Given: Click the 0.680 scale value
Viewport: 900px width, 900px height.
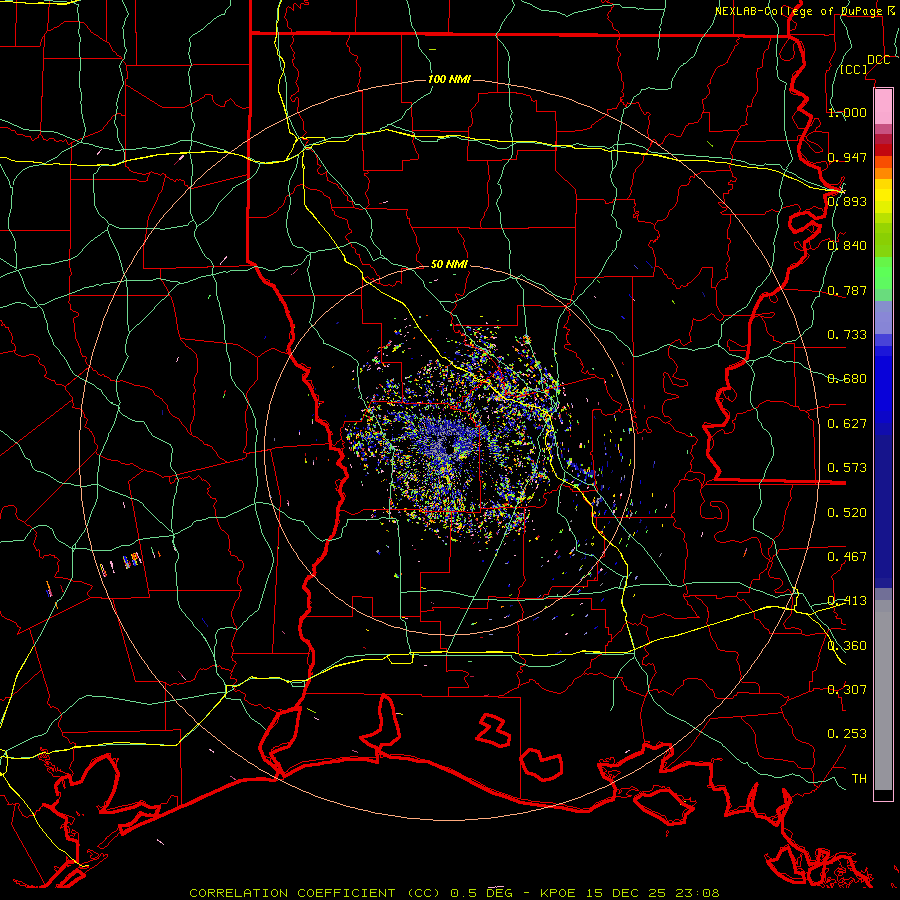Looking at the screenshot, I should [x=847, y=379].
